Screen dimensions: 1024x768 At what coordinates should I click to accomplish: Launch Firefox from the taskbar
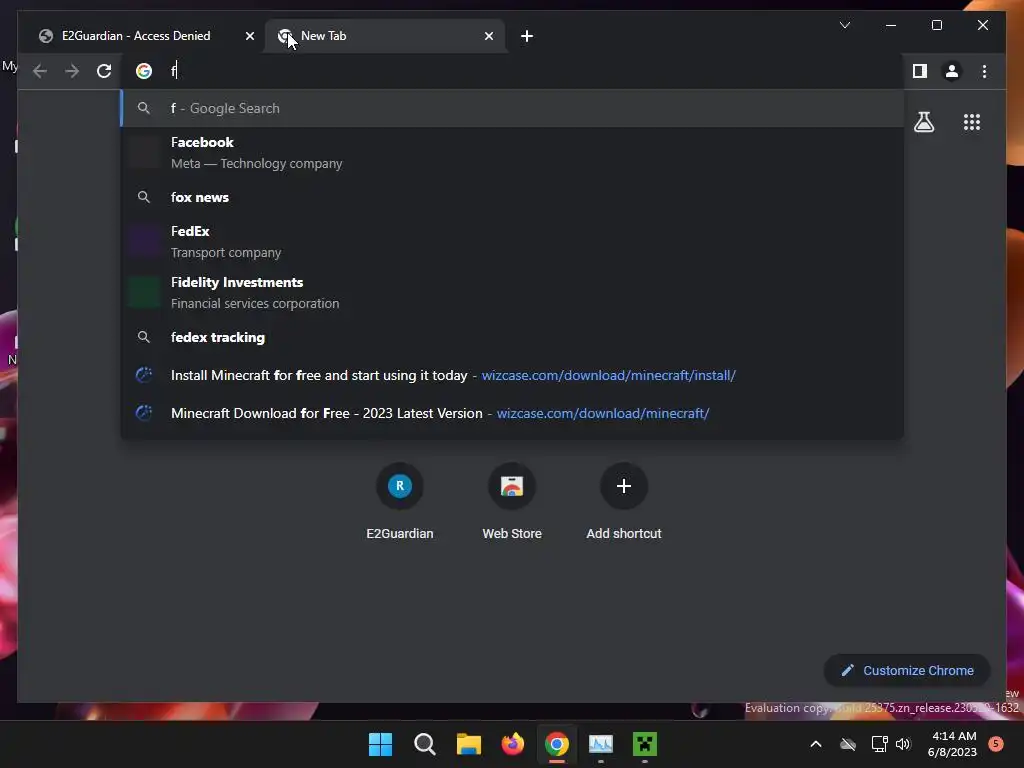[513, 744]
